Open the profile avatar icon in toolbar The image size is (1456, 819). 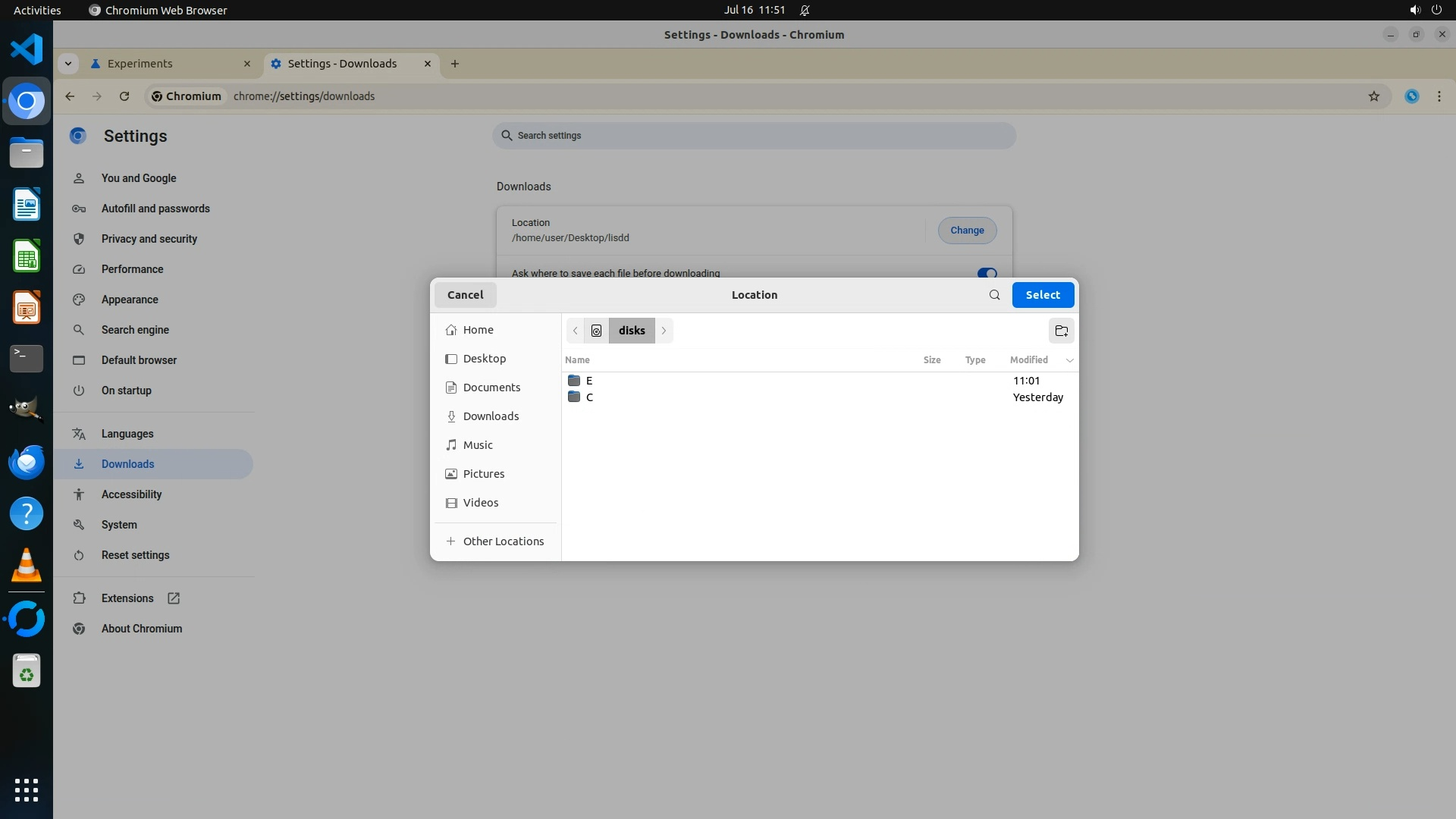point(1411,96)
